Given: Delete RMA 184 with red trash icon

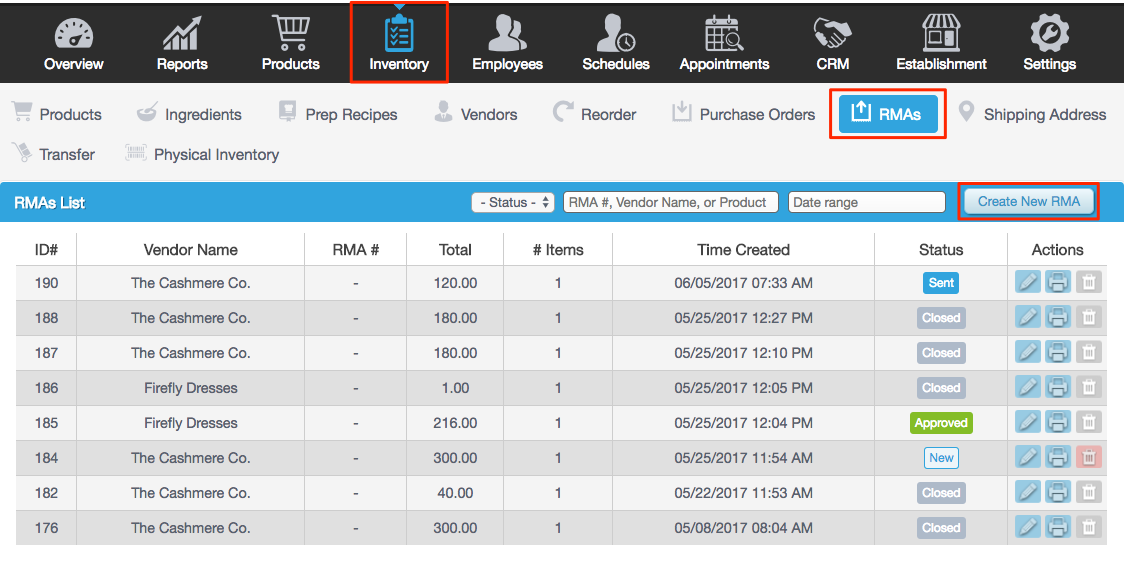Looking at the screenshot, I should (x=1089, y=458).
